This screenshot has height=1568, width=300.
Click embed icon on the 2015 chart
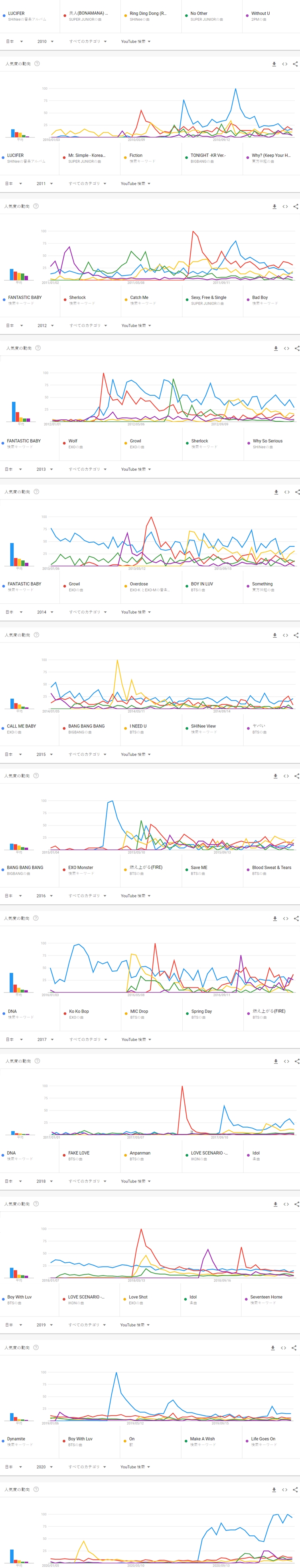click(x=286, y=776)
